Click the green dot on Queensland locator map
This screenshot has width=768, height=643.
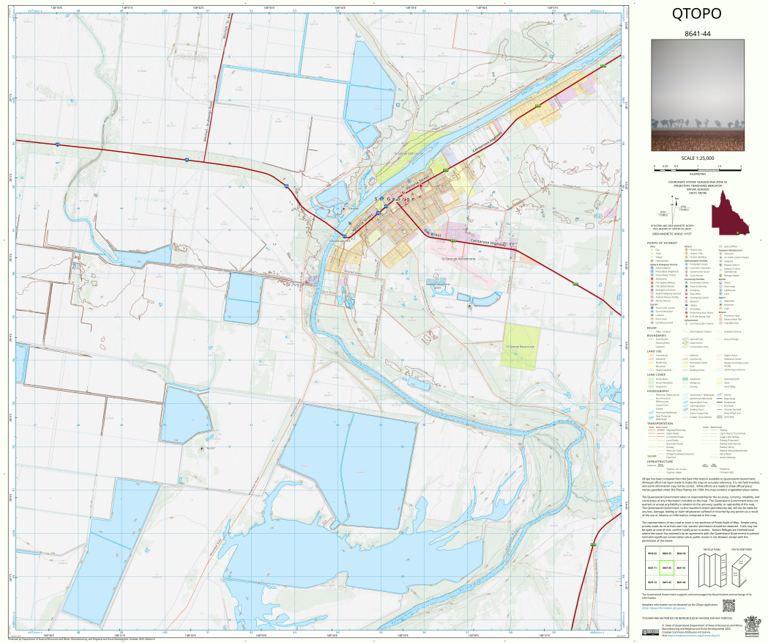click(x=737, y=233)
